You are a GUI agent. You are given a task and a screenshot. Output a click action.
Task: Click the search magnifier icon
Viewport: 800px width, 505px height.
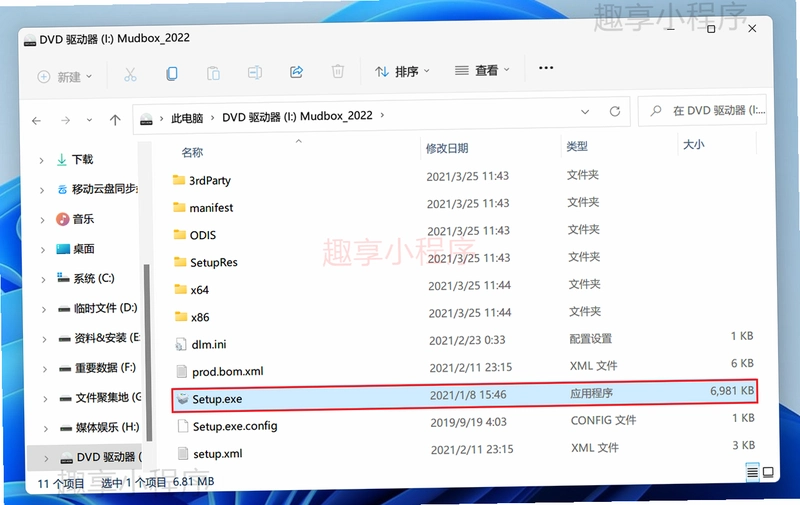click(x=656, y=110)
